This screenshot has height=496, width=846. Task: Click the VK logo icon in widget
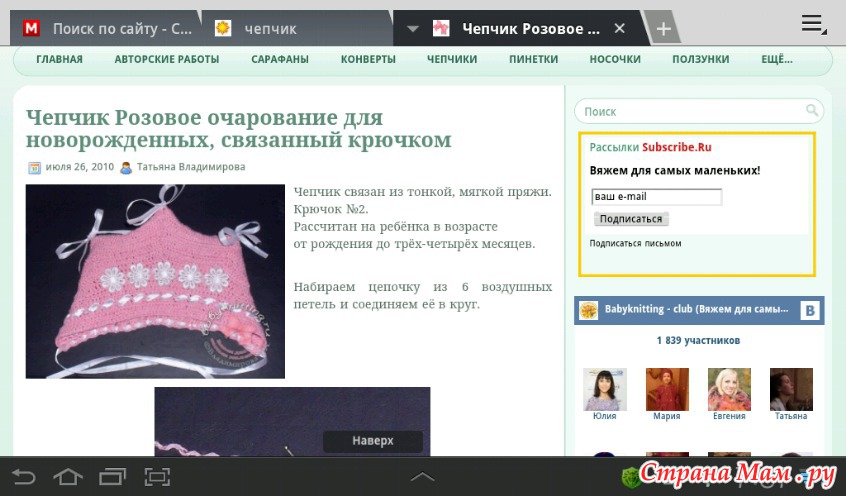810,311
